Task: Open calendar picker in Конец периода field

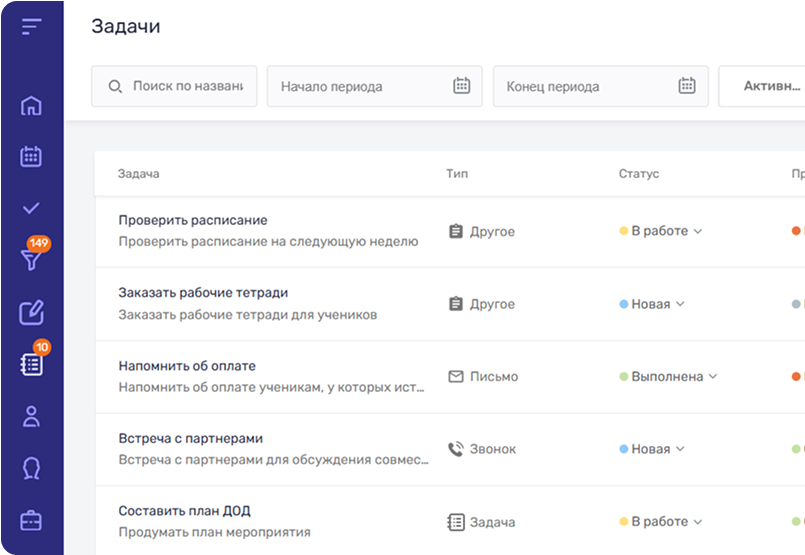Action: click(x=687, y=86)
